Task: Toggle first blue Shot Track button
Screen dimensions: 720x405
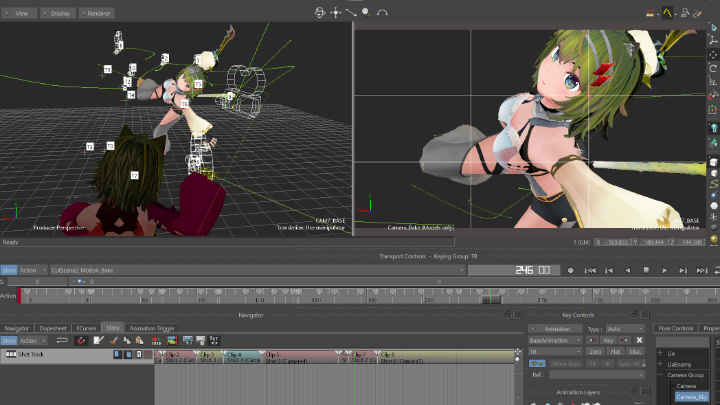Action: point(118,354)
